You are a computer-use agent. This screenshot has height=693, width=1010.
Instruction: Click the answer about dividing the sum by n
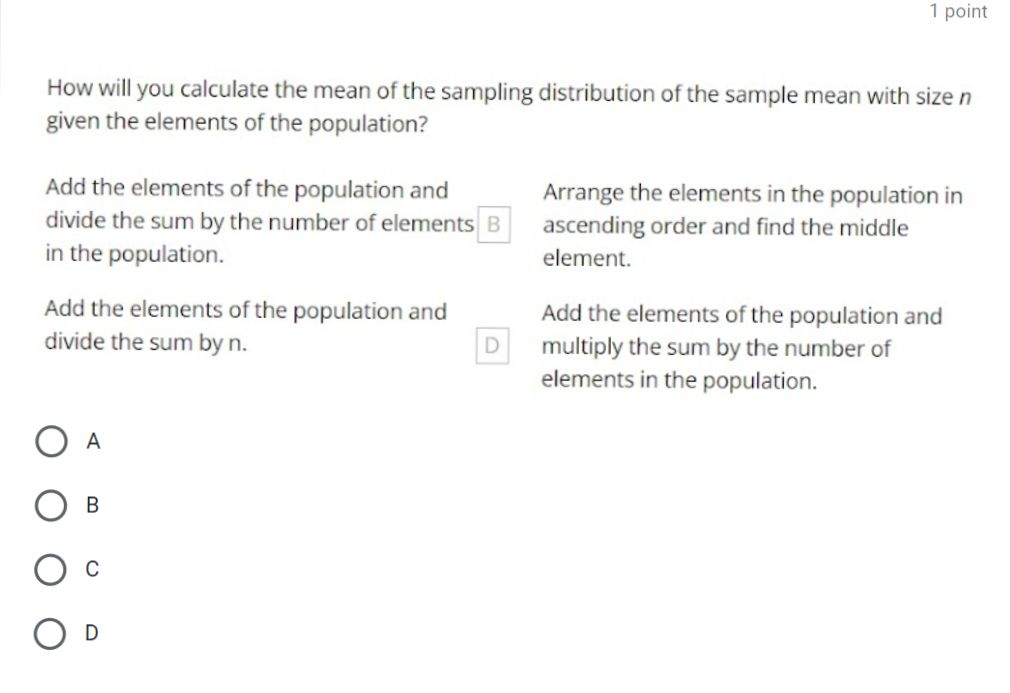[x=246, y=326]
